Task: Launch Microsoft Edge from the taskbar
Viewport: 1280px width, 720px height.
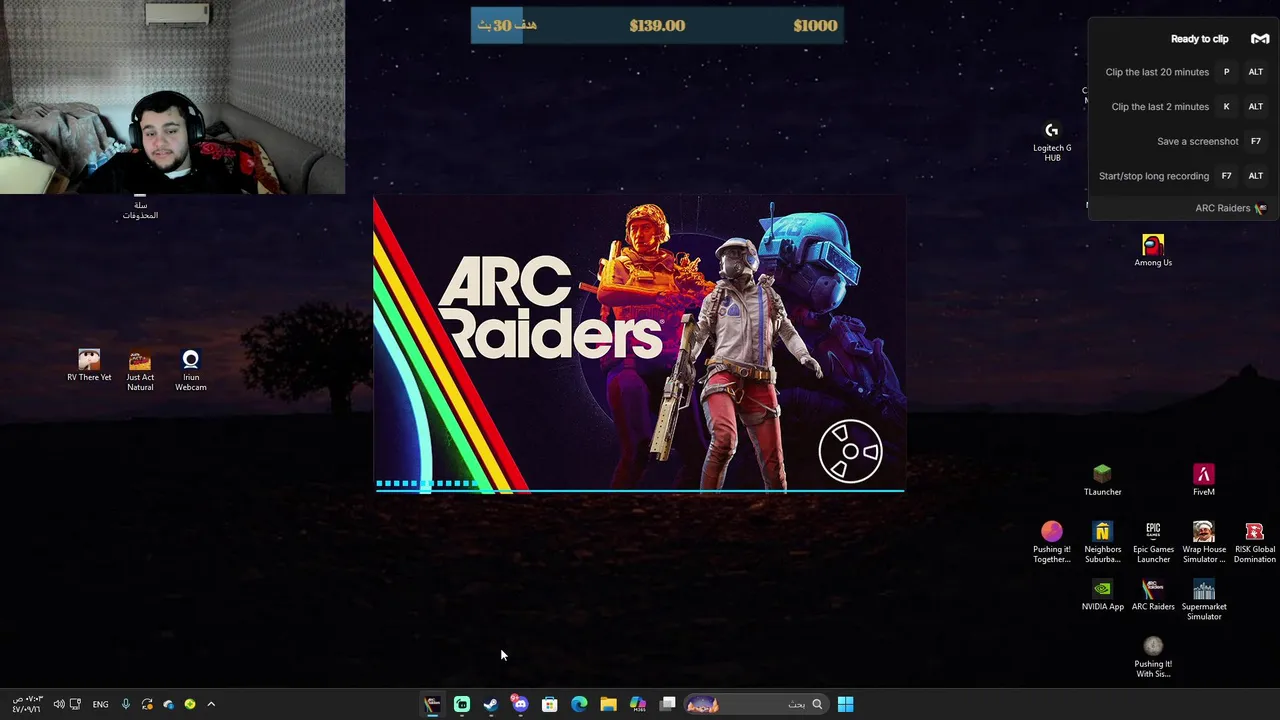Action: coord(579,704)
